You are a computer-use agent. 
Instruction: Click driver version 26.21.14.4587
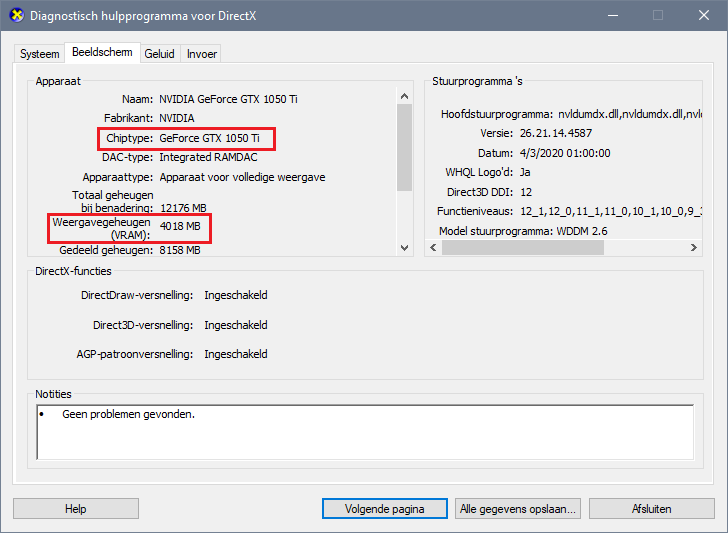(x=556, y=133)
